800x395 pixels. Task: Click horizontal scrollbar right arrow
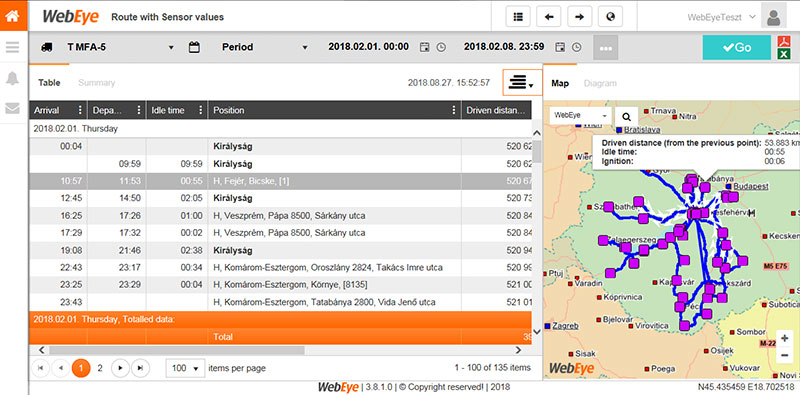pos(518,351)
